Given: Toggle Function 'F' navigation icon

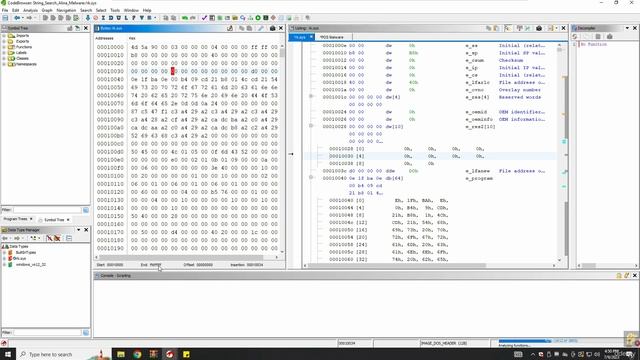Looking at the screenshot, I should (x=134, y=18).
